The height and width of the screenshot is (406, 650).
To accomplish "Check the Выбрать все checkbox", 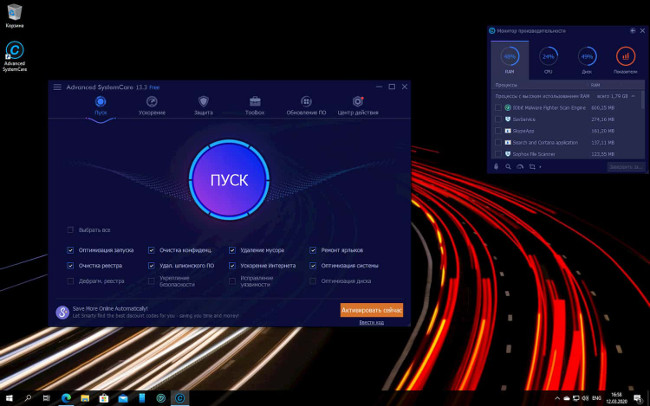I will pos(70,229).
